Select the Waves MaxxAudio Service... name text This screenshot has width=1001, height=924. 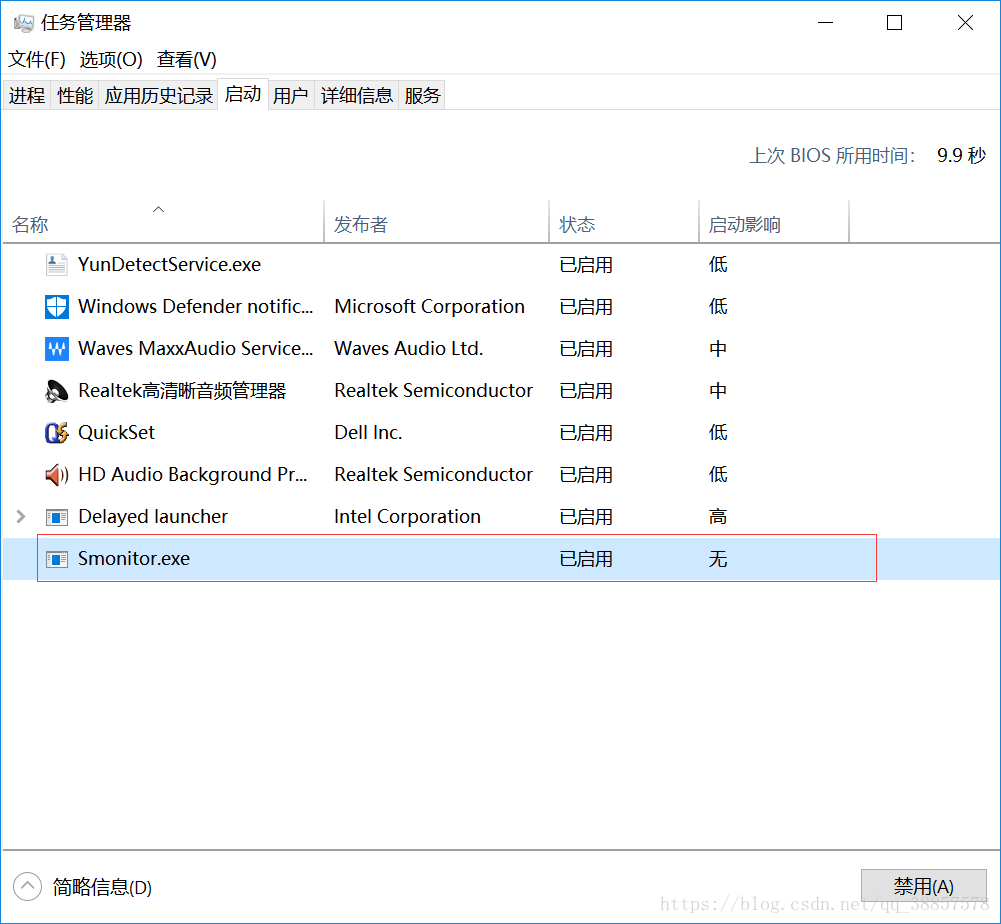pos(195,349)
